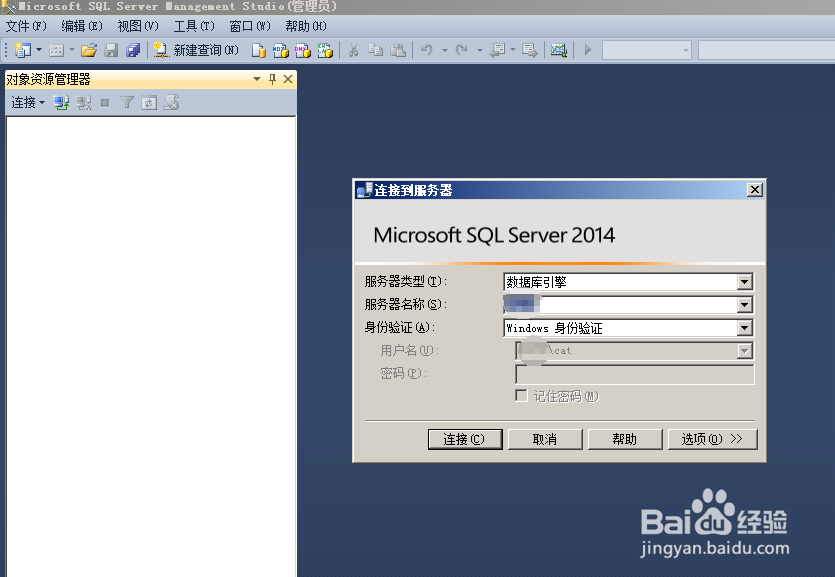835x577 pixels.
Task: Open the New Project icon's dropdown arrow
Action: pos(38,50)
